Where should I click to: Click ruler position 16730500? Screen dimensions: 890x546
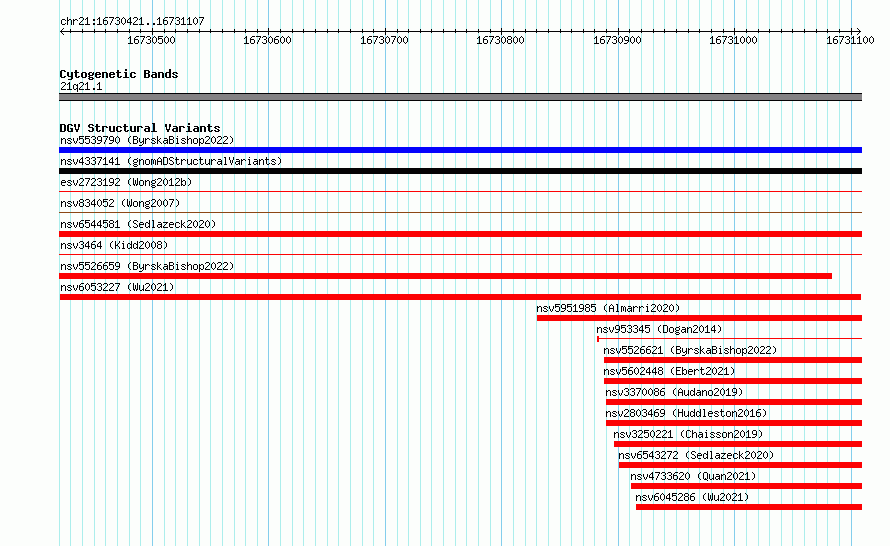[x=151, y=40]
